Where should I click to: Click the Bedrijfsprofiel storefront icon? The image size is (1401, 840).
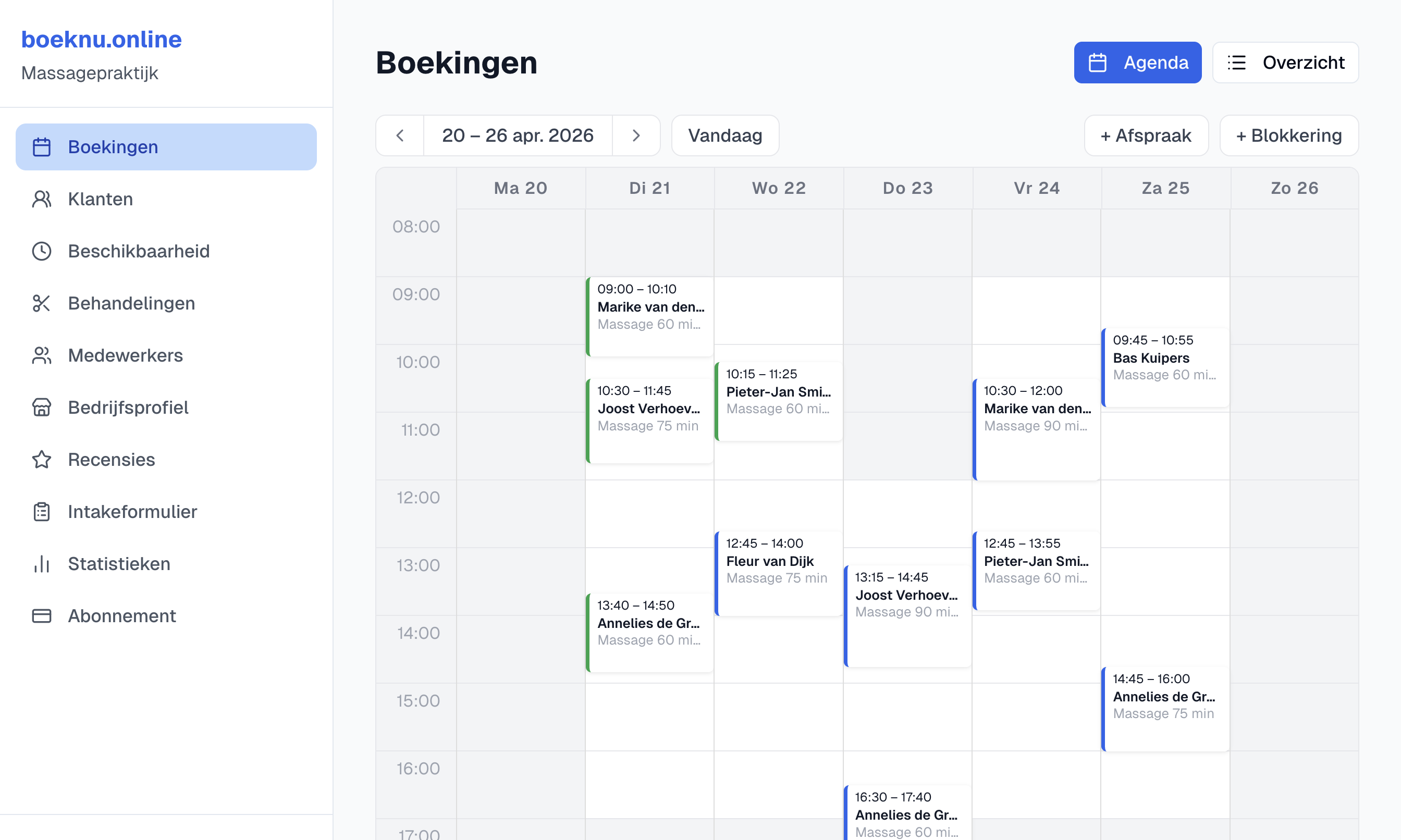(x=41, y=407)
